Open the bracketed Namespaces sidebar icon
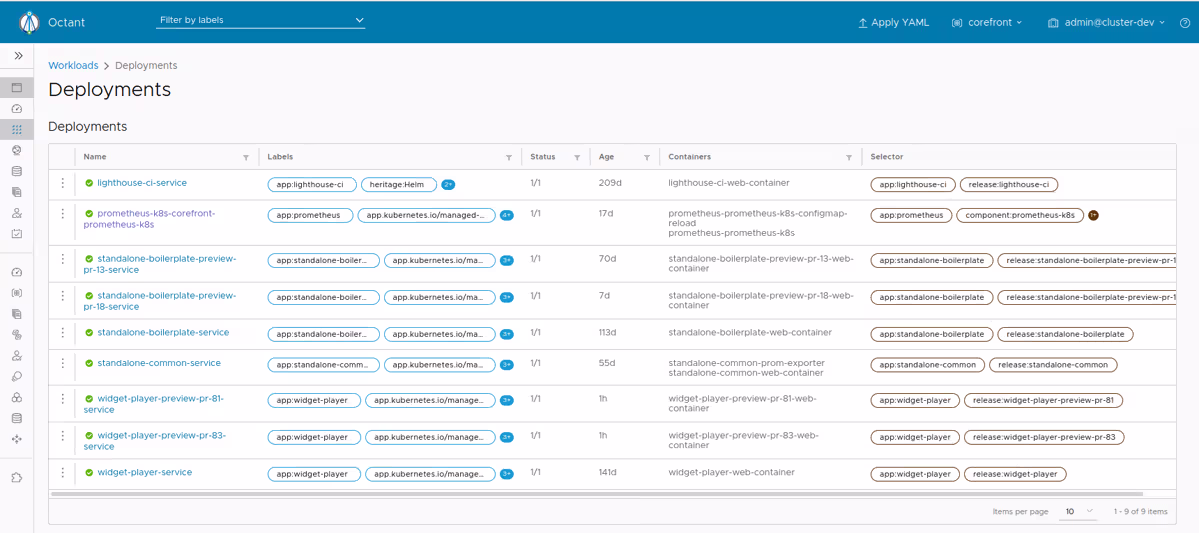 [17, 293]
